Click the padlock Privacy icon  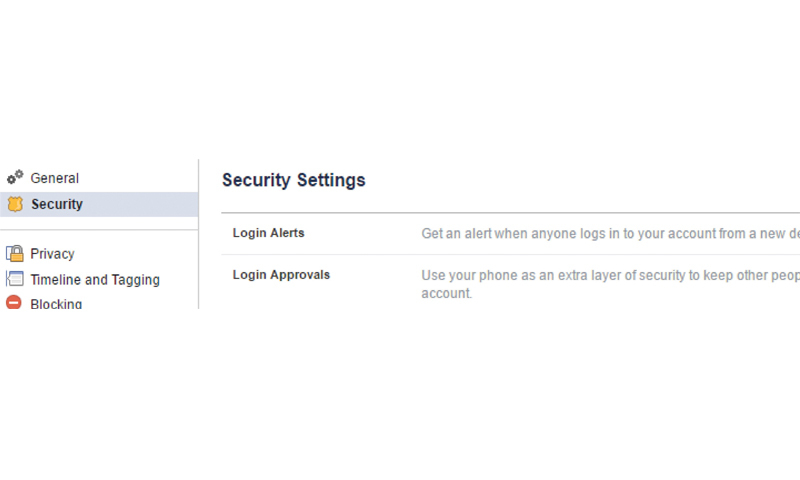[15, 253]
